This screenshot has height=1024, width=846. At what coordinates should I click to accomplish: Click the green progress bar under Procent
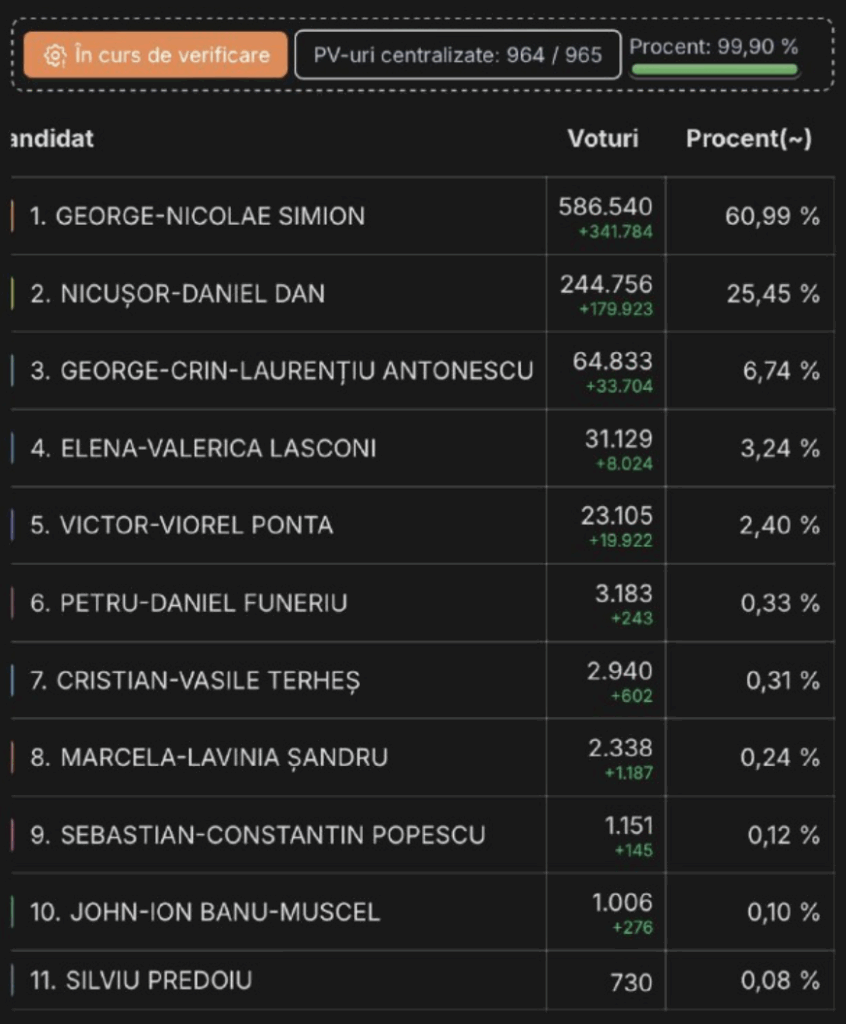pos(714,70)
